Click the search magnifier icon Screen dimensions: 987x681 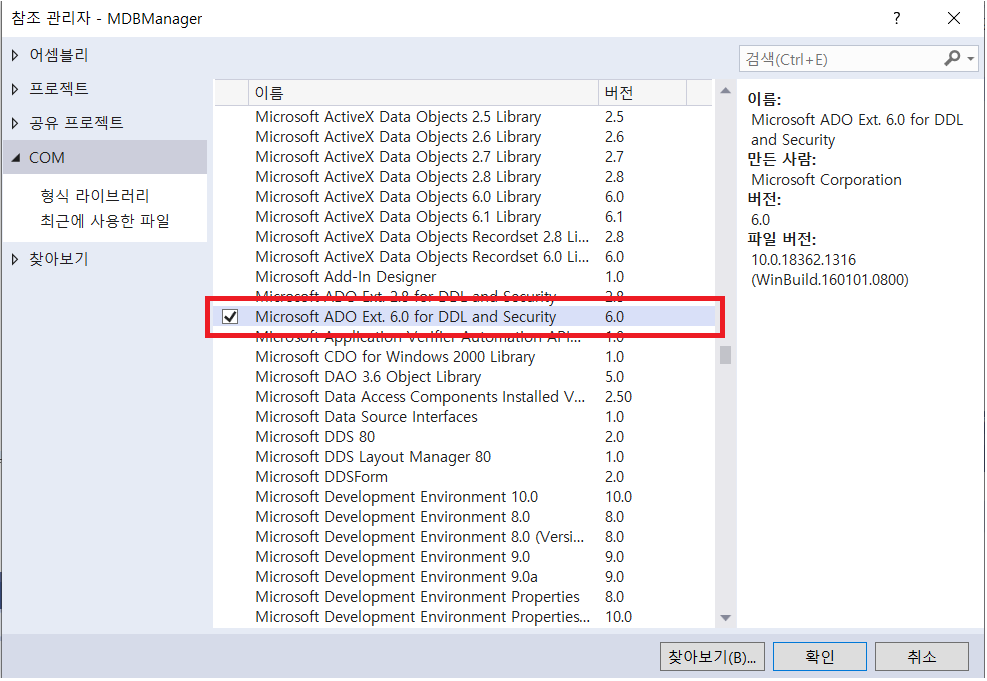point(952,59)
